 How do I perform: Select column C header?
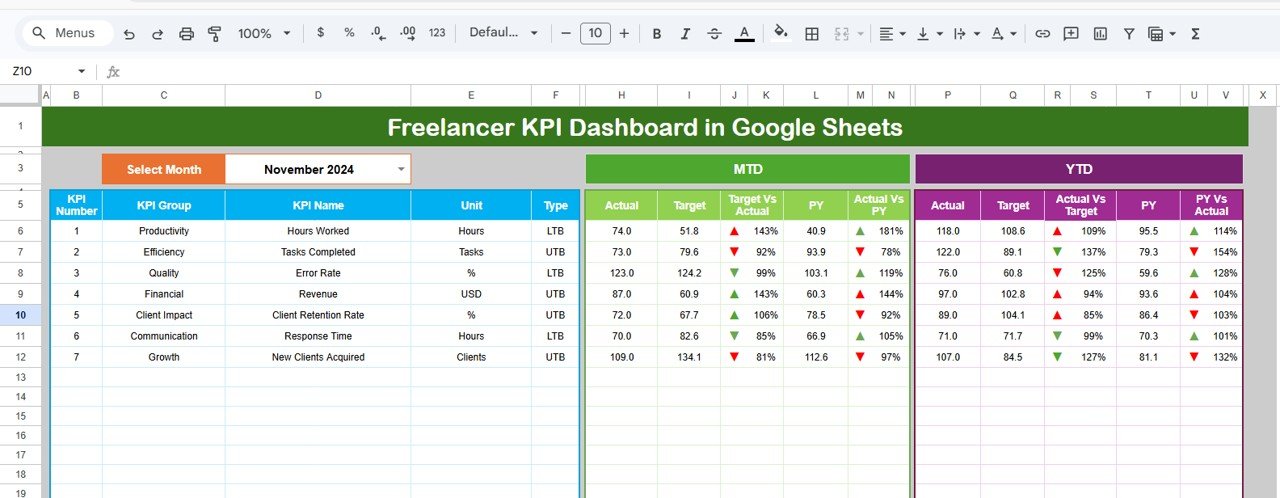click(x=163, y=95)
